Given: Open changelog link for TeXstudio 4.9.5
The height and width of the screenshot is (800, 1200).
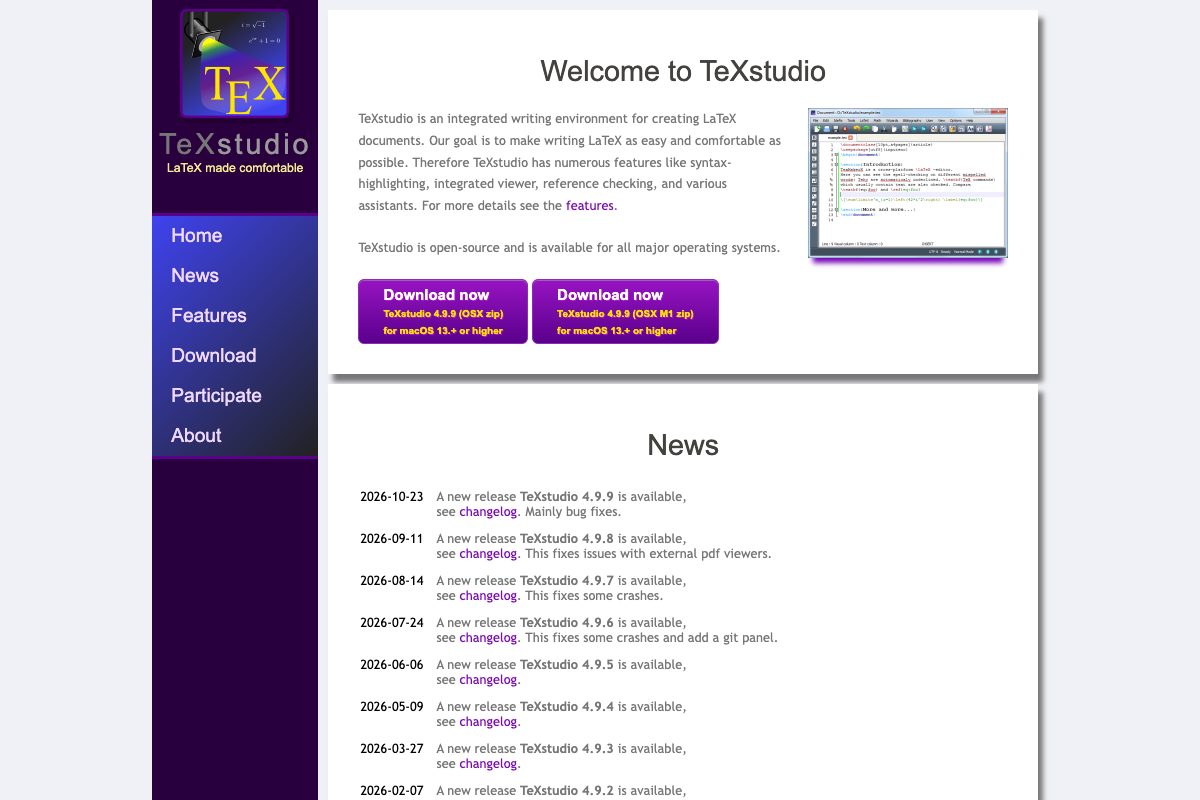Looking at the screenshot, I should (488, 680).
